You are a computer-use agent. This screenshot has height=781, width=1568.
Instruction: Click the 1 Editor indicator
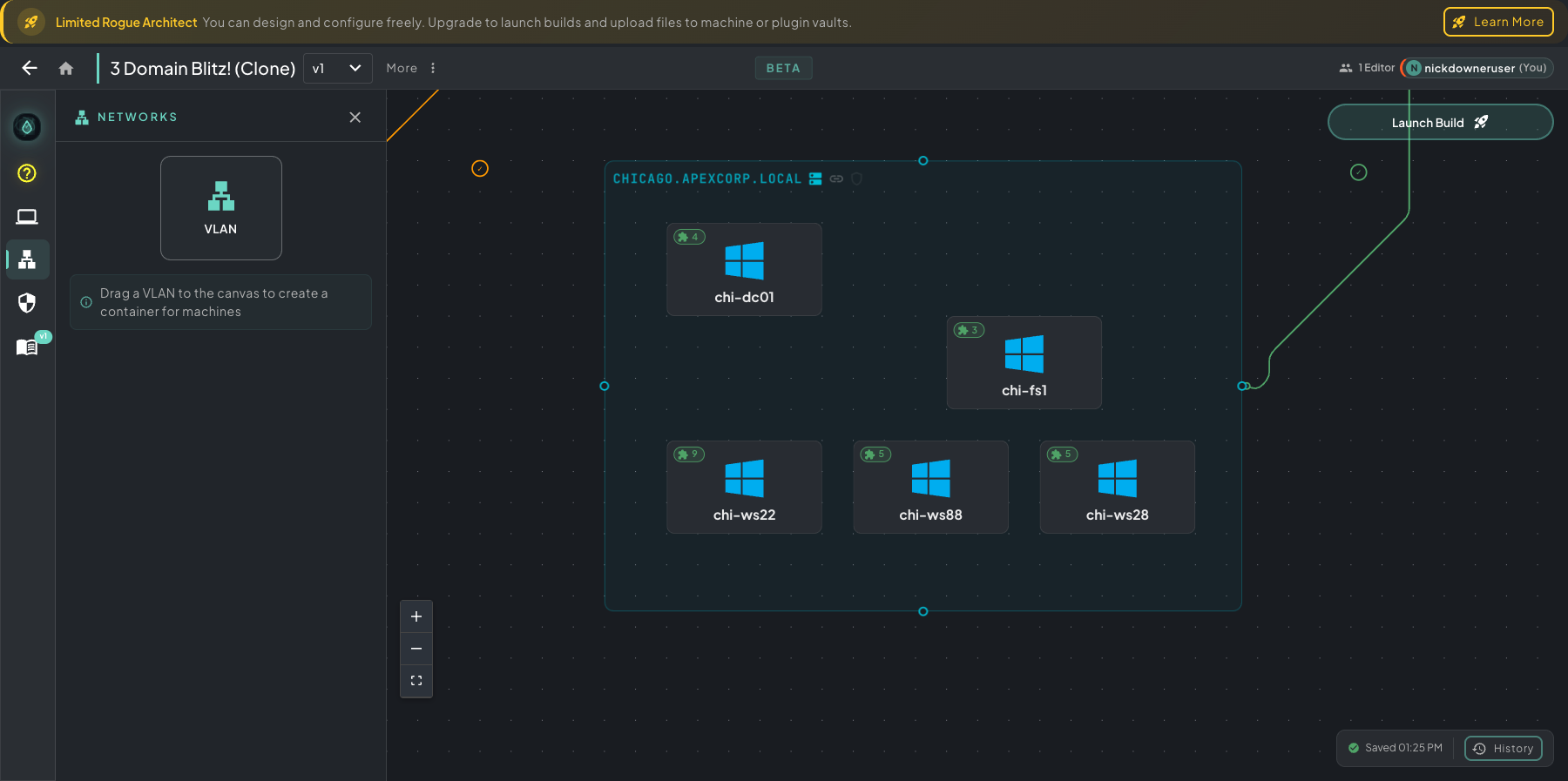1367,68
